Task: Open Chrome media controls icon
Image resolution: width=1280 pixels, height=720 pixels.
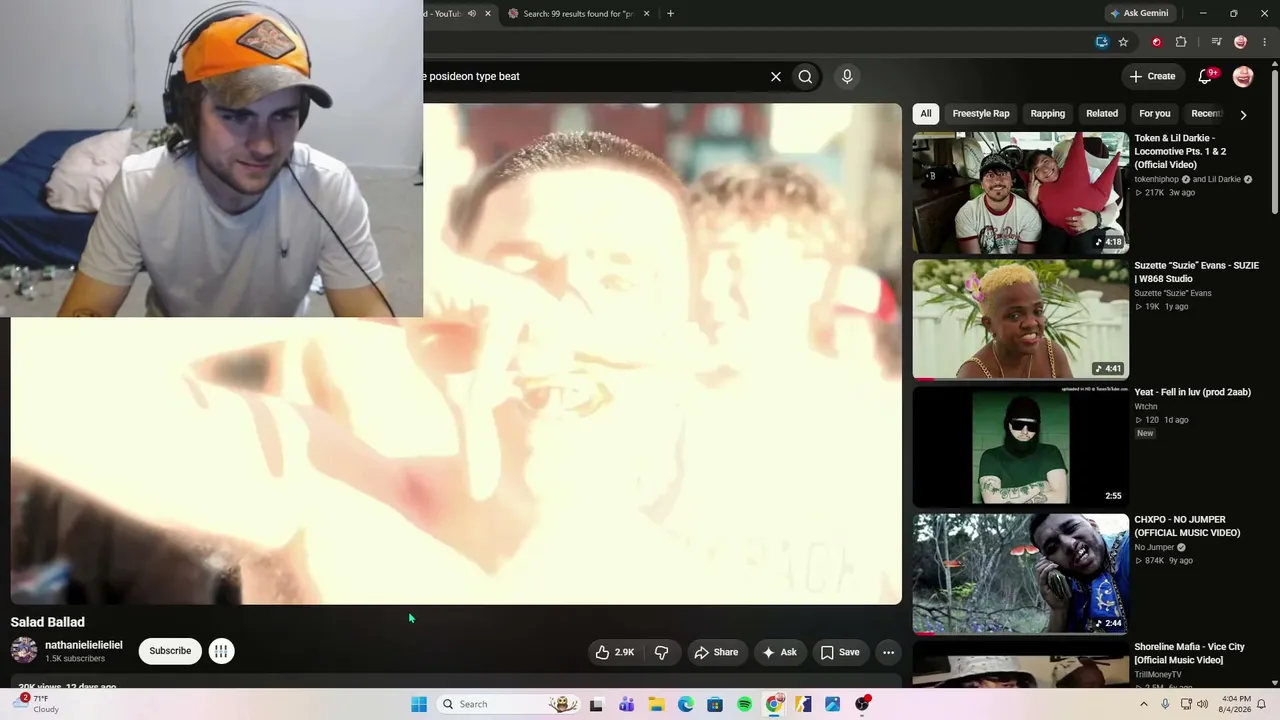Action: (x=1216, y=42)
